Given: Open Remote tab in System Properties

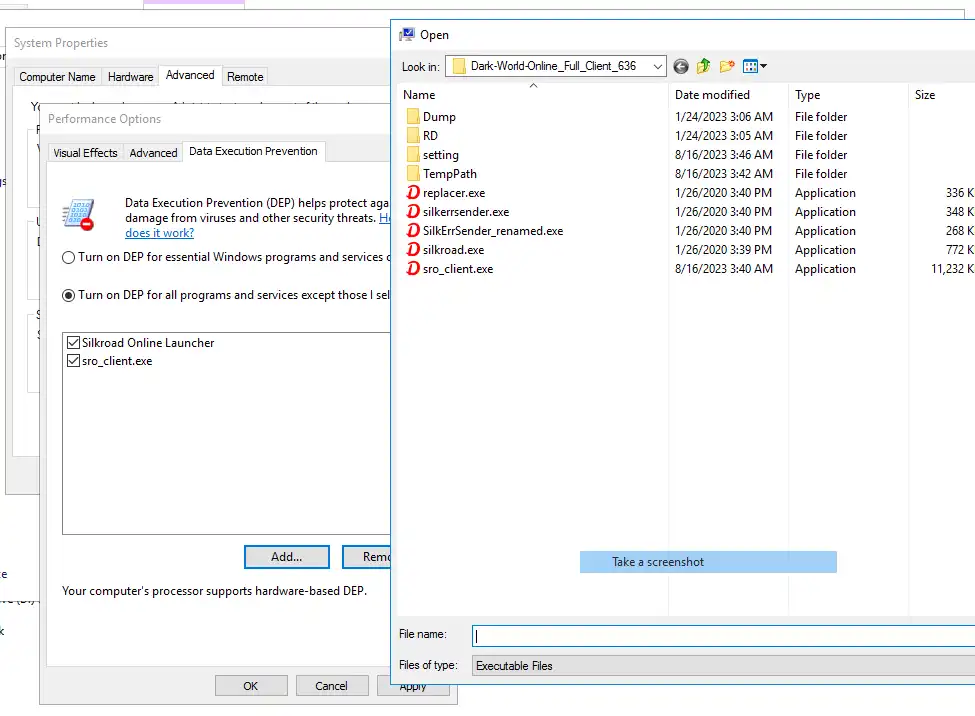Looking at the screenshot, I should pyautogui.click(x=245, y=77).
